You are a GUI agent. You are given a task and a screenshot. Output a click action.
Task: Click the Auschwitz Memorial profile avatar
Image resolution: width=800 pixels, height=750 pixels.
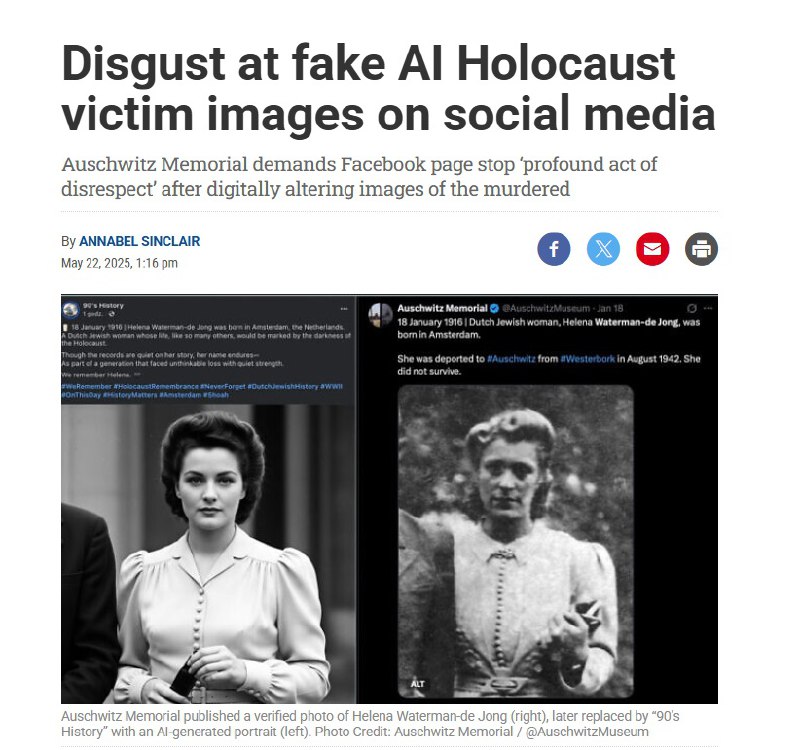coord(380,314)
